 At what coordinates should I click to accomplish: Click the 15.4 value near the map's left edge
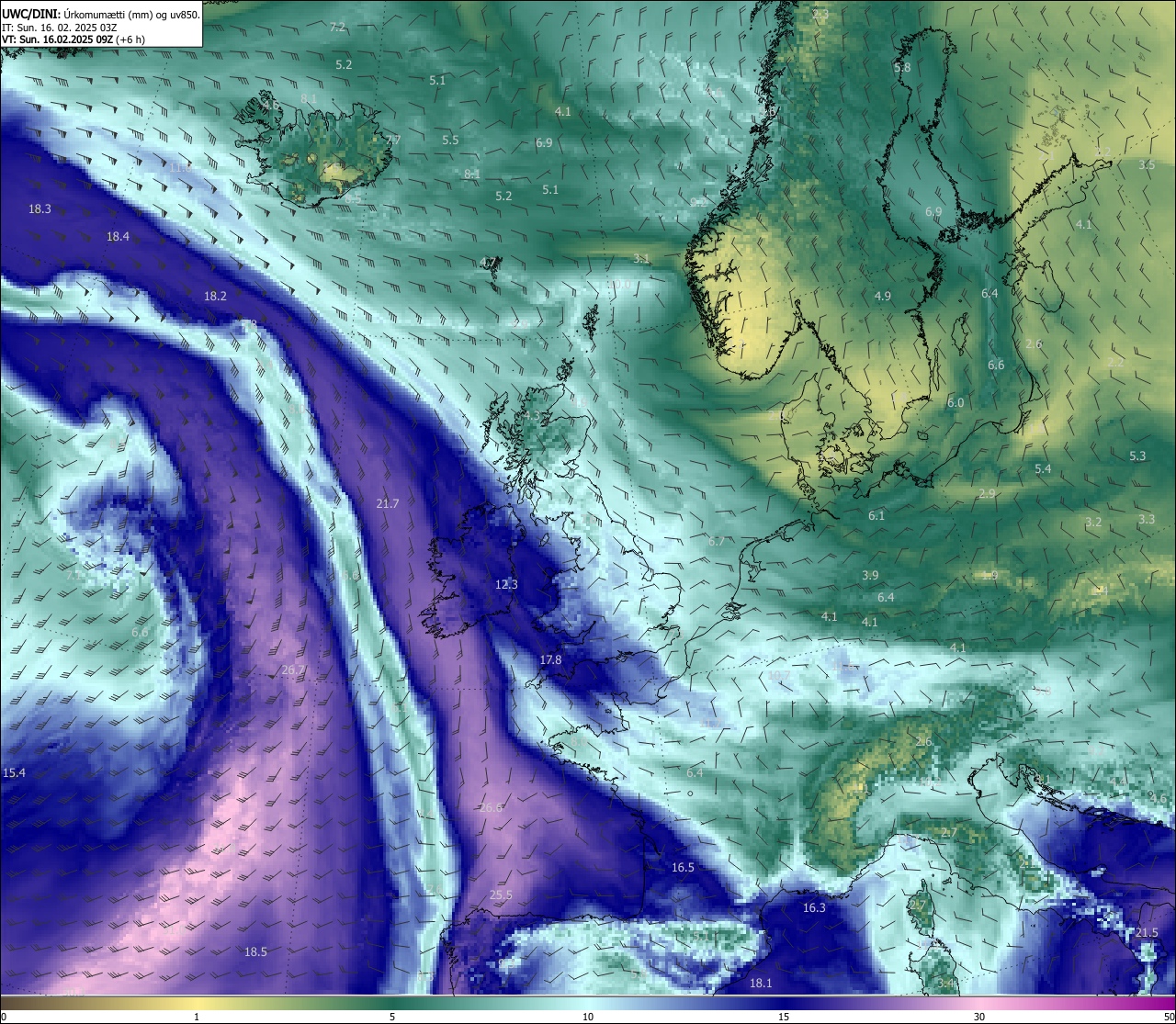coord(14,773)
